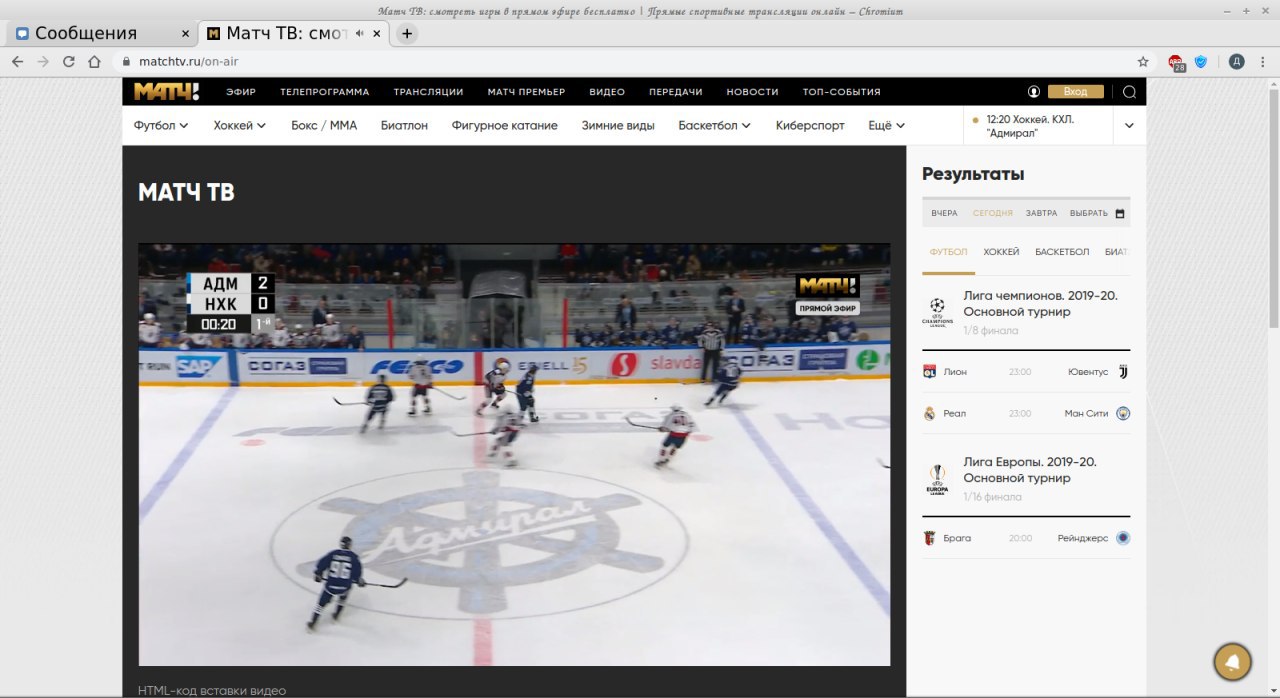The height and width of the screenshot is (698, 1280).
Task: Open МАТЧ ПРЕМЬЕР in top menu
Action: click(x=526, y=92)
